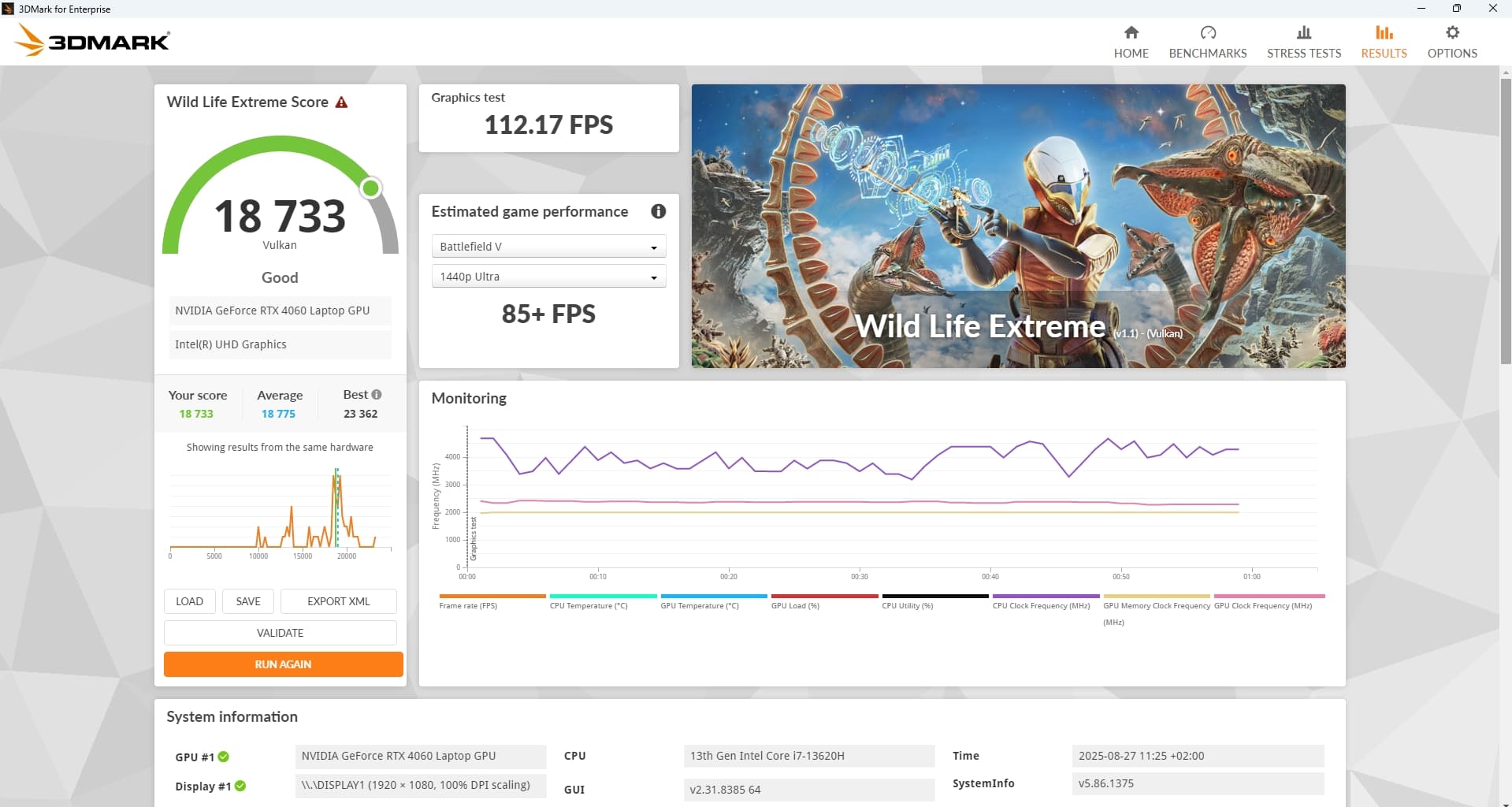Open the Options gear icon
Screen dimensions: 1512x807
point(1452,32)
